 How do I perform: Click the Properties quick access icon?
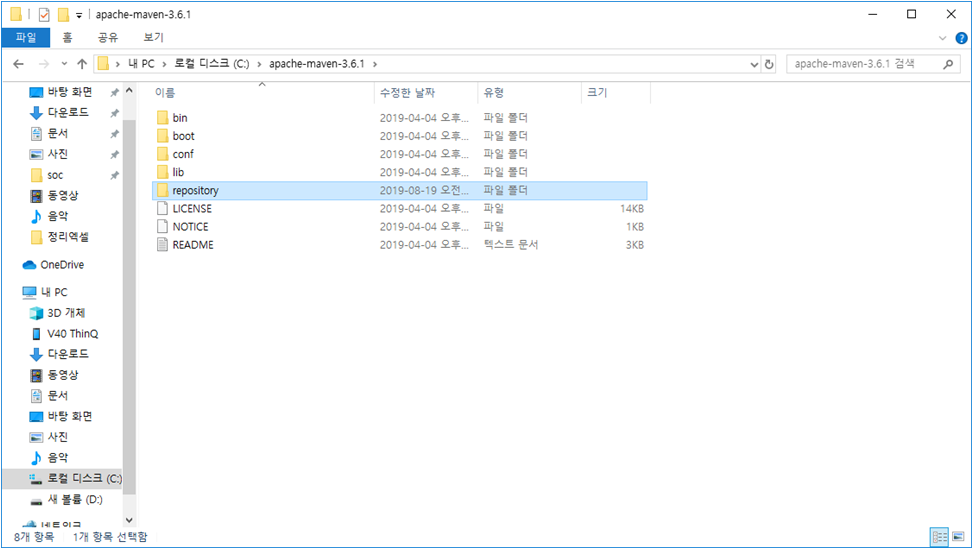coord(44,14)
